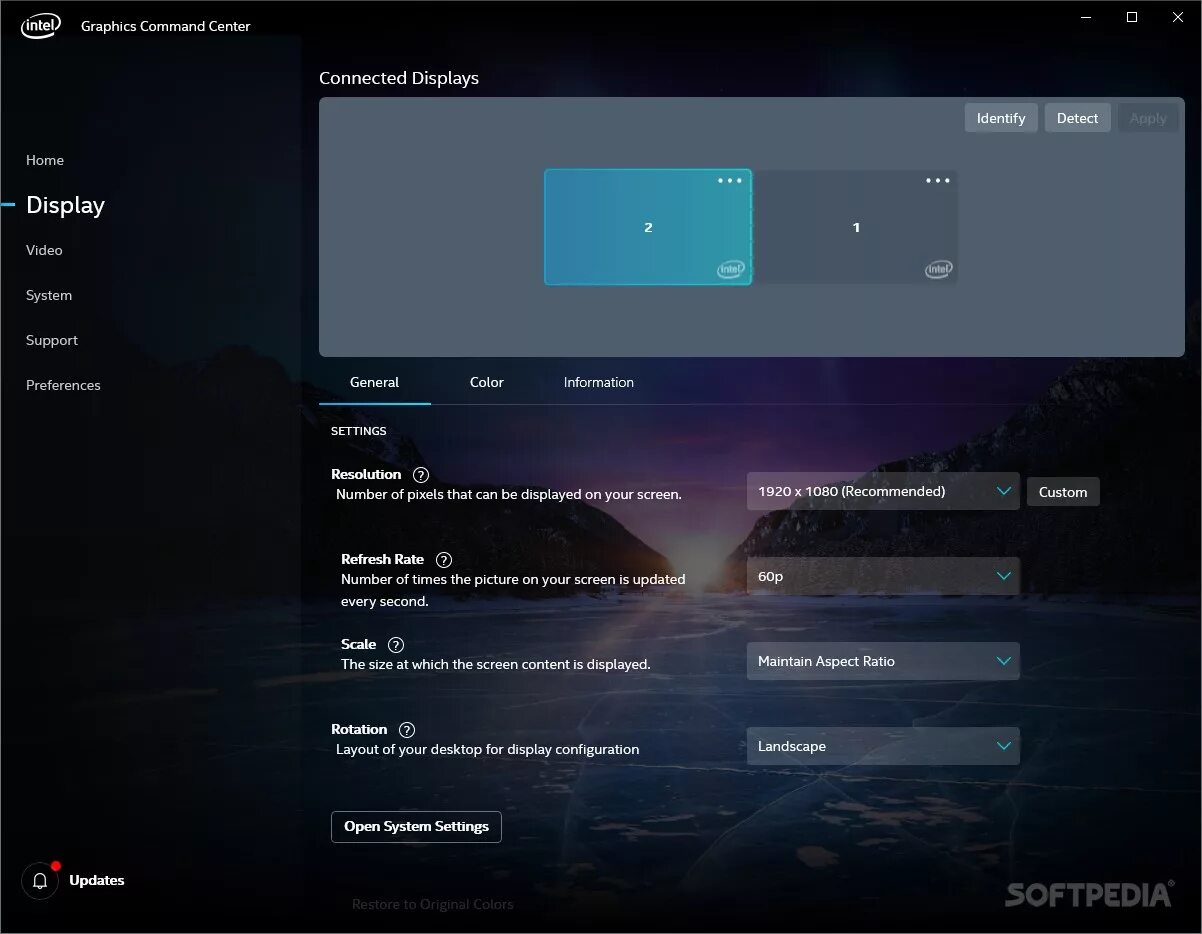Open System section in sidebar
Screen dimensions: 1202x934
(x=49, y=295)
